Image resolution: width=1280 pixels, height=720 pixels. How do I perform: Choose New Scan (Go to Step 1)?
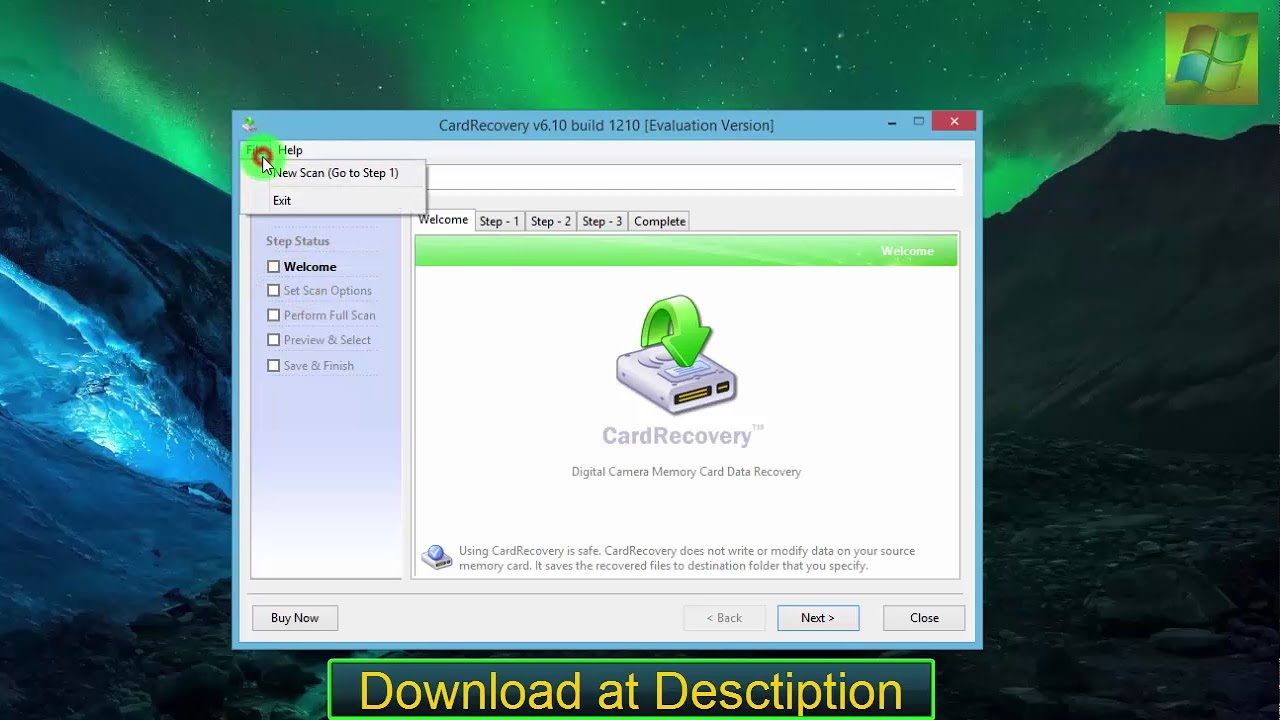(335, 173)
